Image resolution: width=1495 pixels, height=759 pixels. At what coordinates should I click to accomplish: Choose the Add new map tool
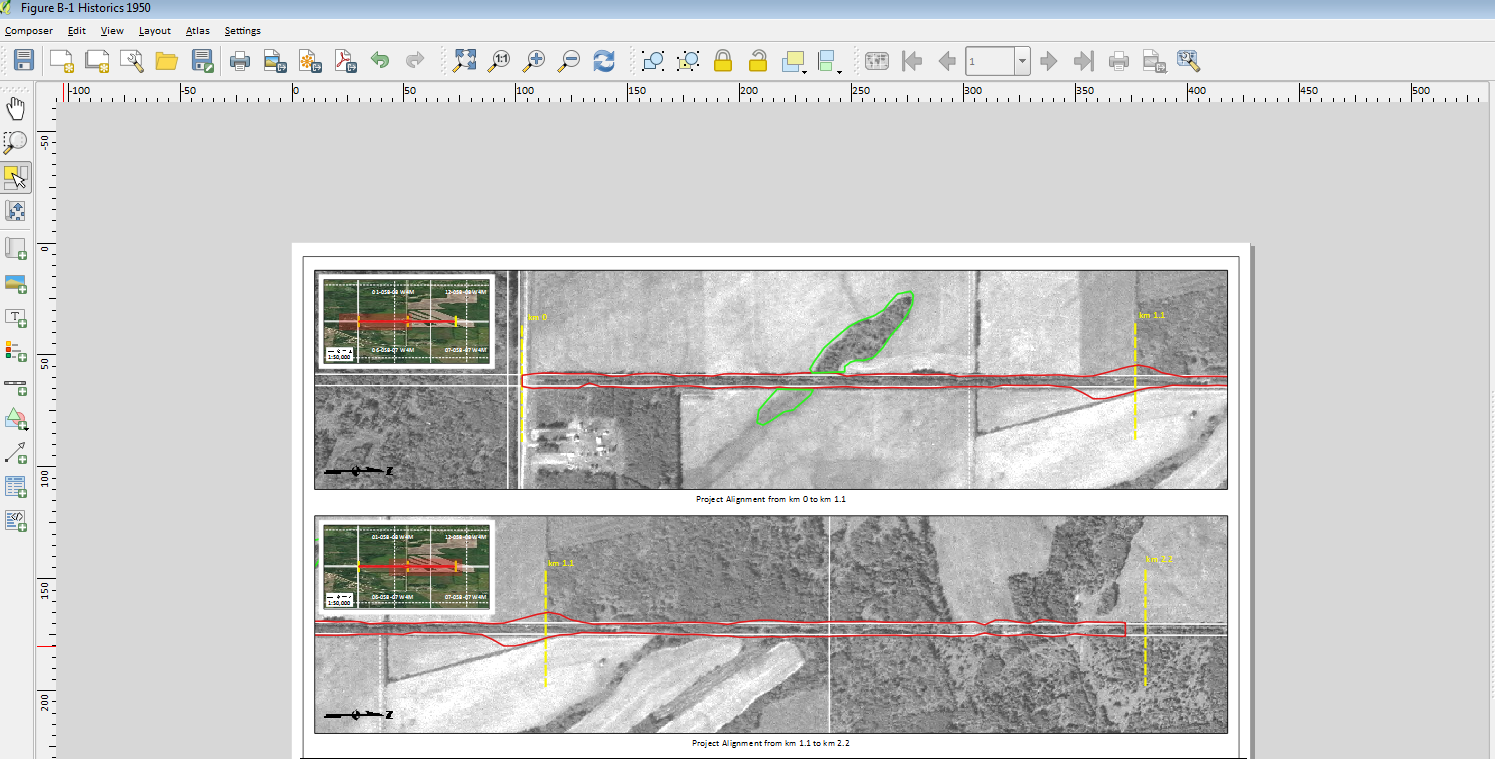[x=16, y=249]
